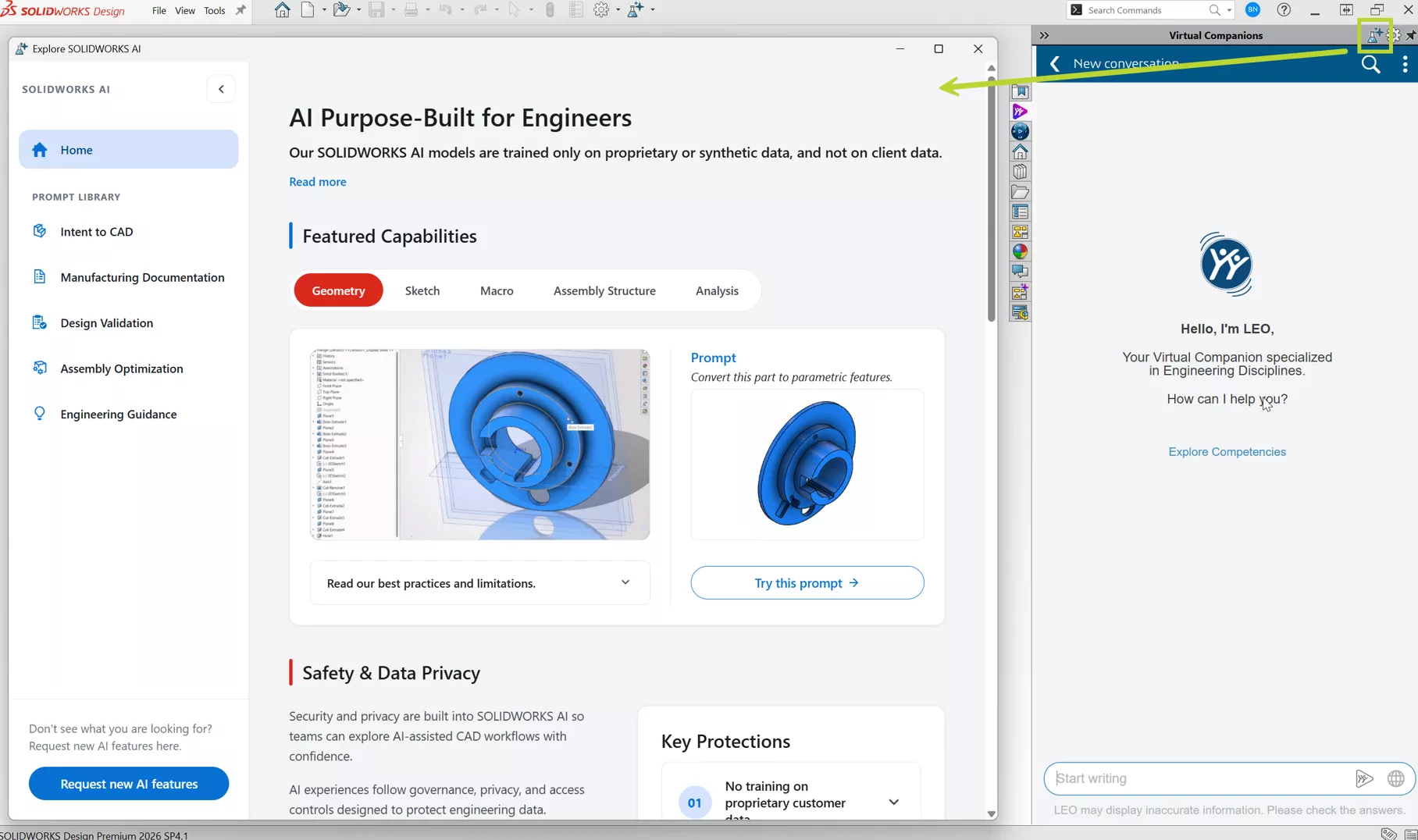Image resolution: width=1418 pixels, height=840 pixels.
Task: Collapse the task pane with double chevron
Action: tap(1044, 35)
